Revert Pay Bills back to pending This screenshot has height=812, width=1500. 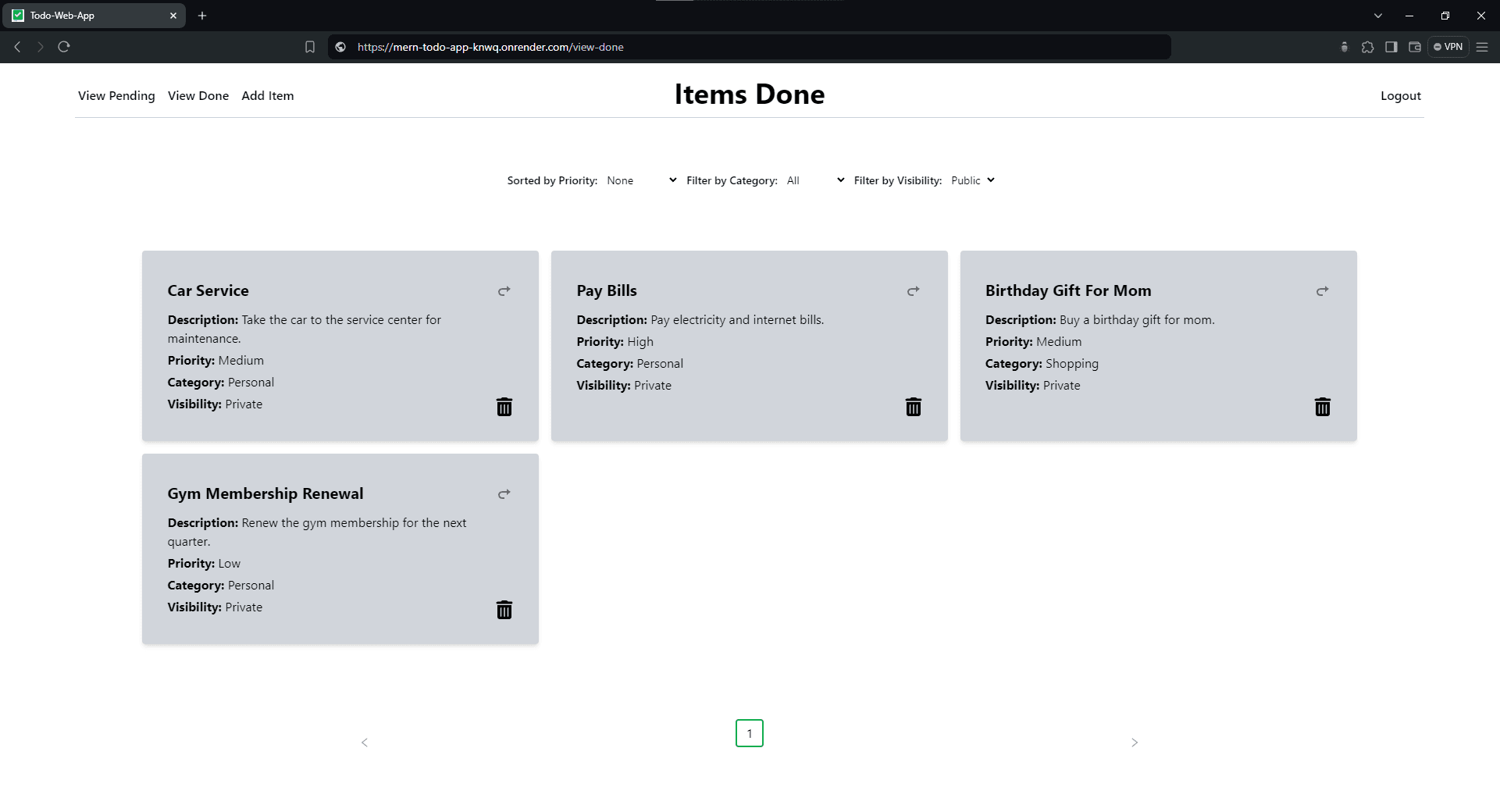pyautogui.click(x=913, y=291)
